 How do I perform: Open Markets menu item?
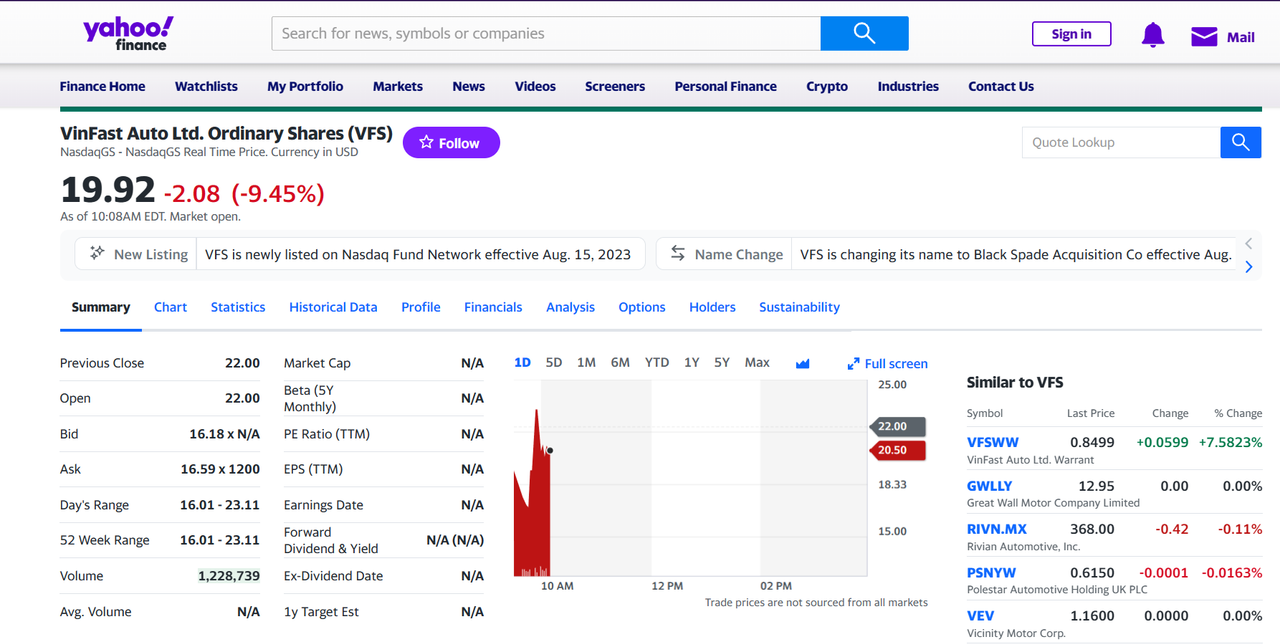398,86
